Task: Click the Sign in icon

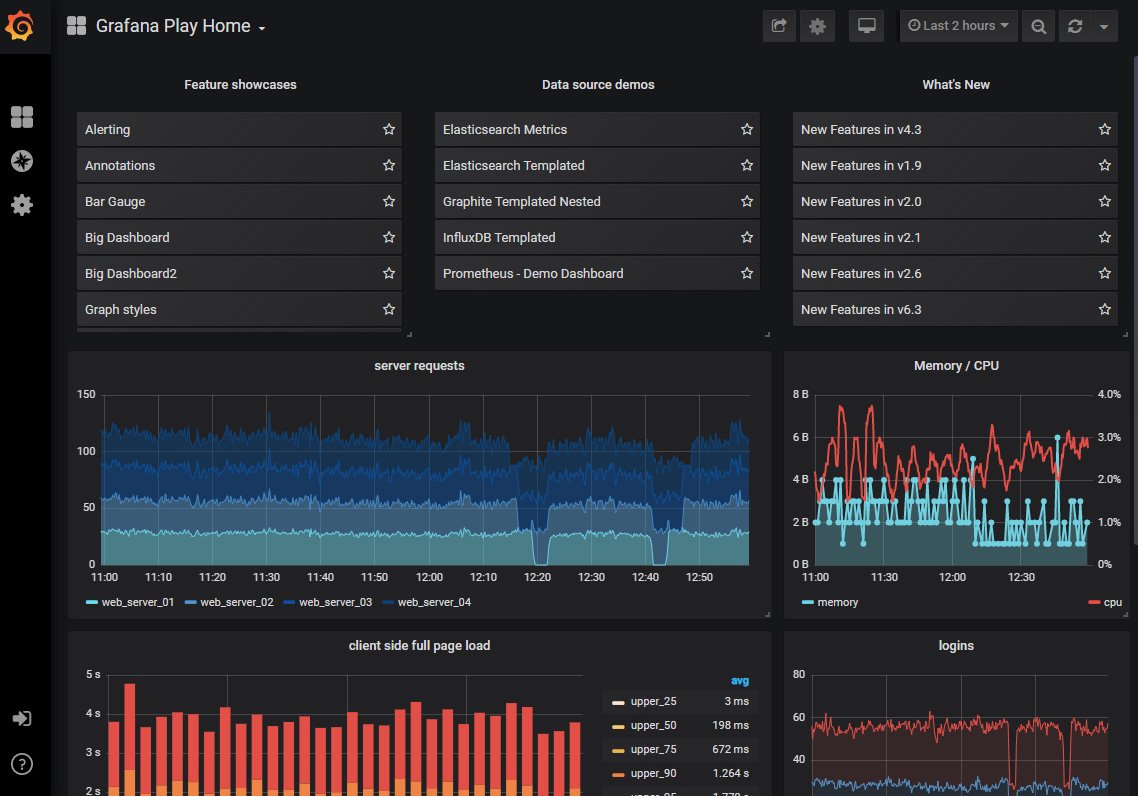Action: coord(22,719)
